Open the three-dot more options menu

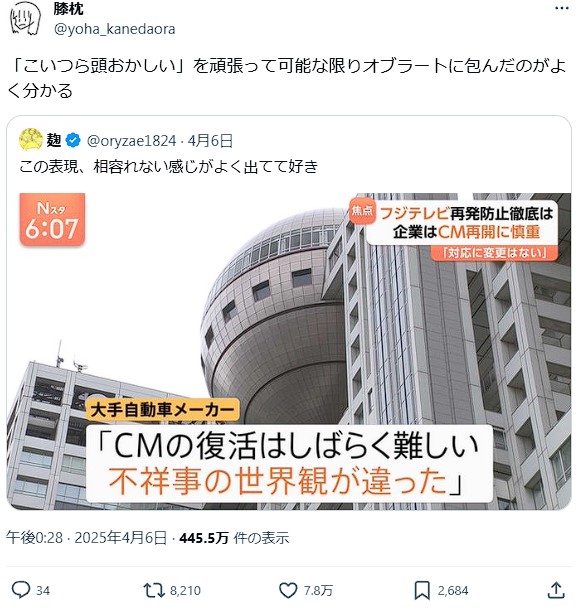pyautogui.click(x=561, y=9)
